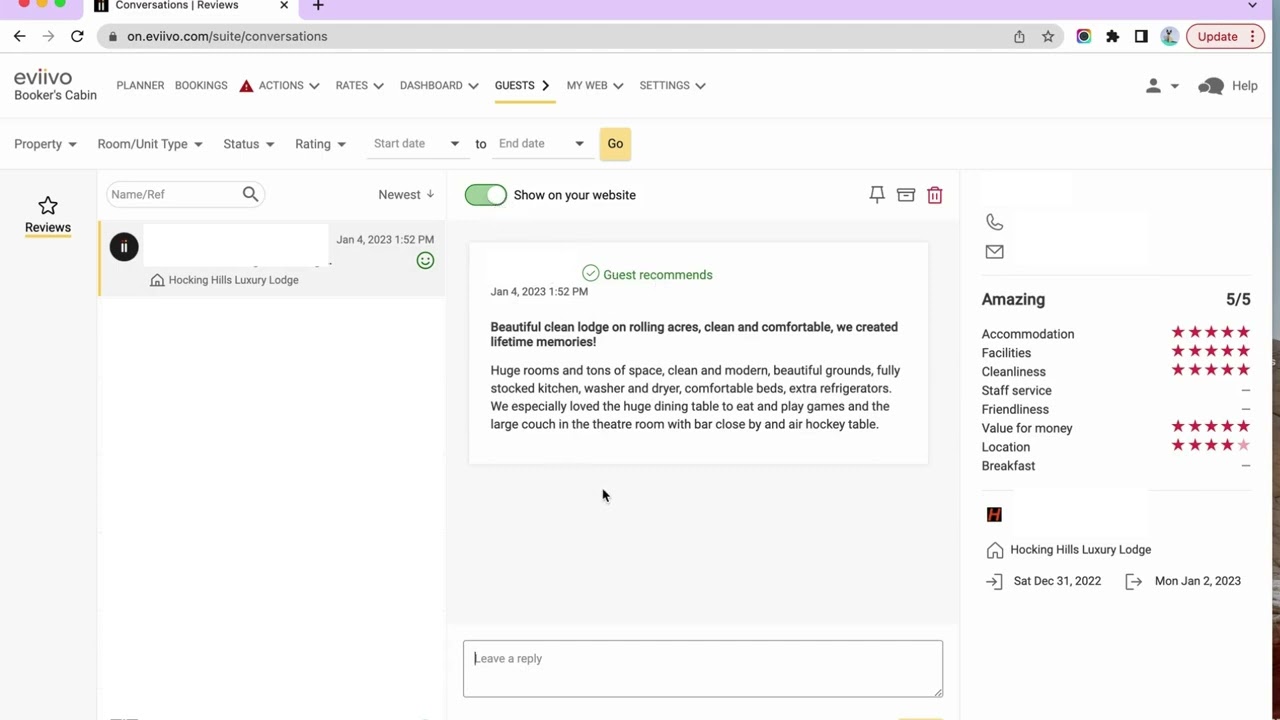Click the phone icon in guest details
1280x720 pixels.
point(994,222)
